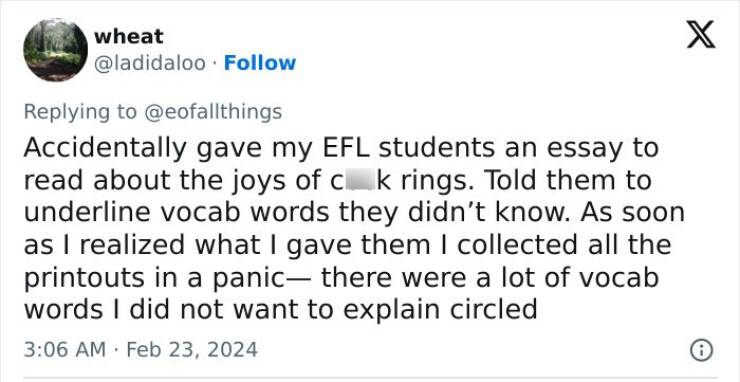Open the @eofallthings mention
740x382 pixels.
click(212, 112)
